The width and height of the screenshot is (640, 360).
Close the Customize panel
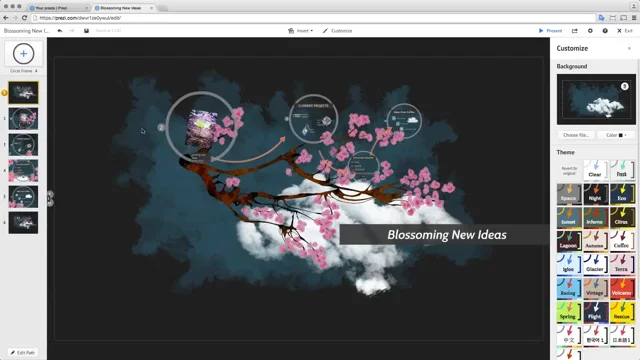click(629, 48)
